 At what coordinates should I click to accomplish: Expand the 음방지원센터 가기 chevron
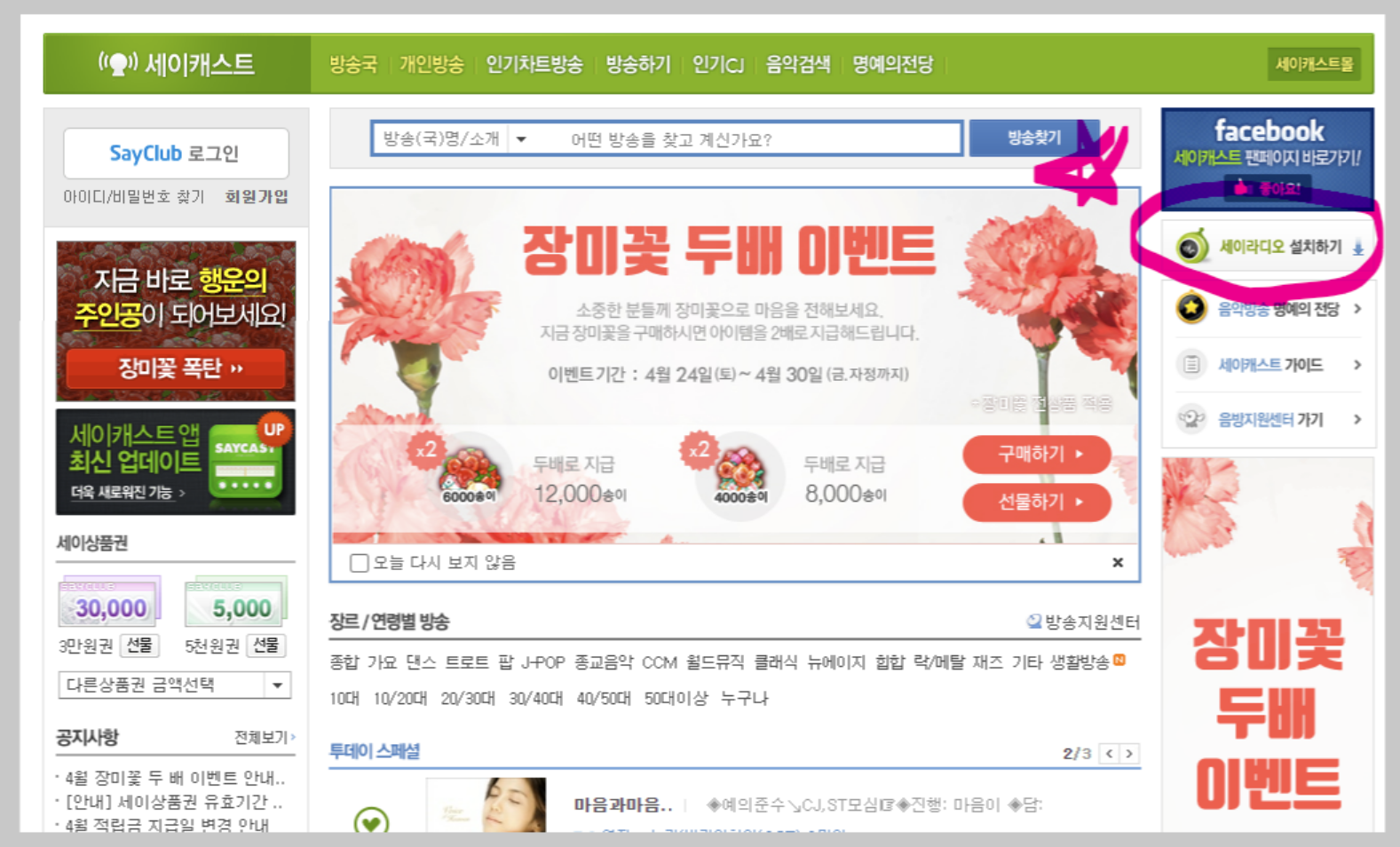click(1357, 419)
